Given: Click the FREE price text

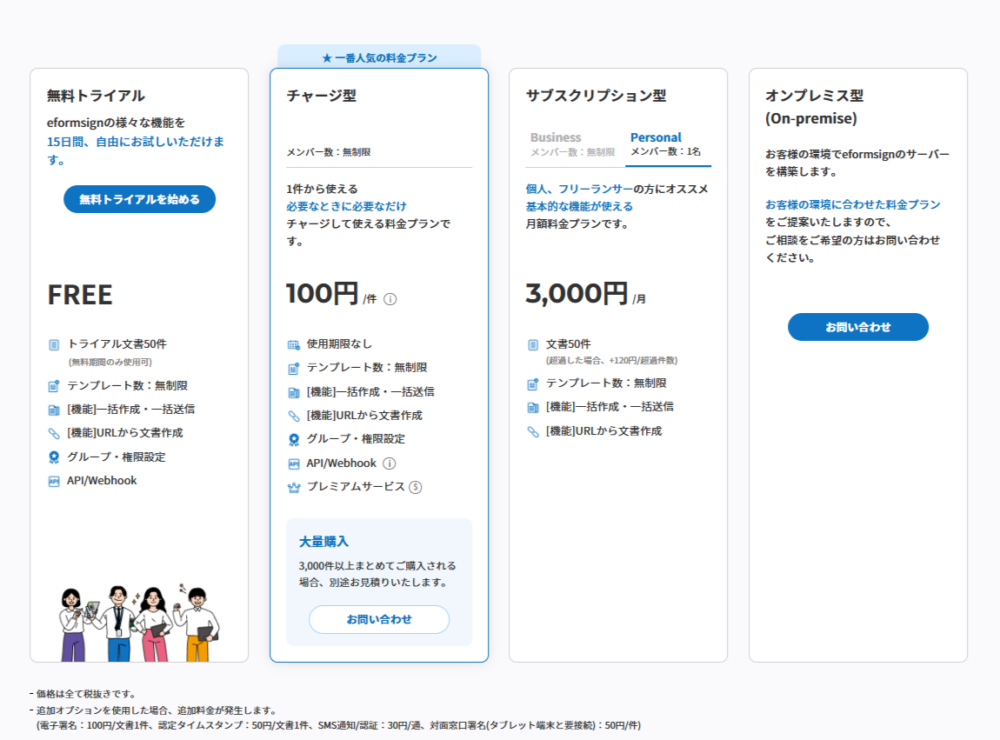Looking at the screenshot, I should [x=80, y=295].
